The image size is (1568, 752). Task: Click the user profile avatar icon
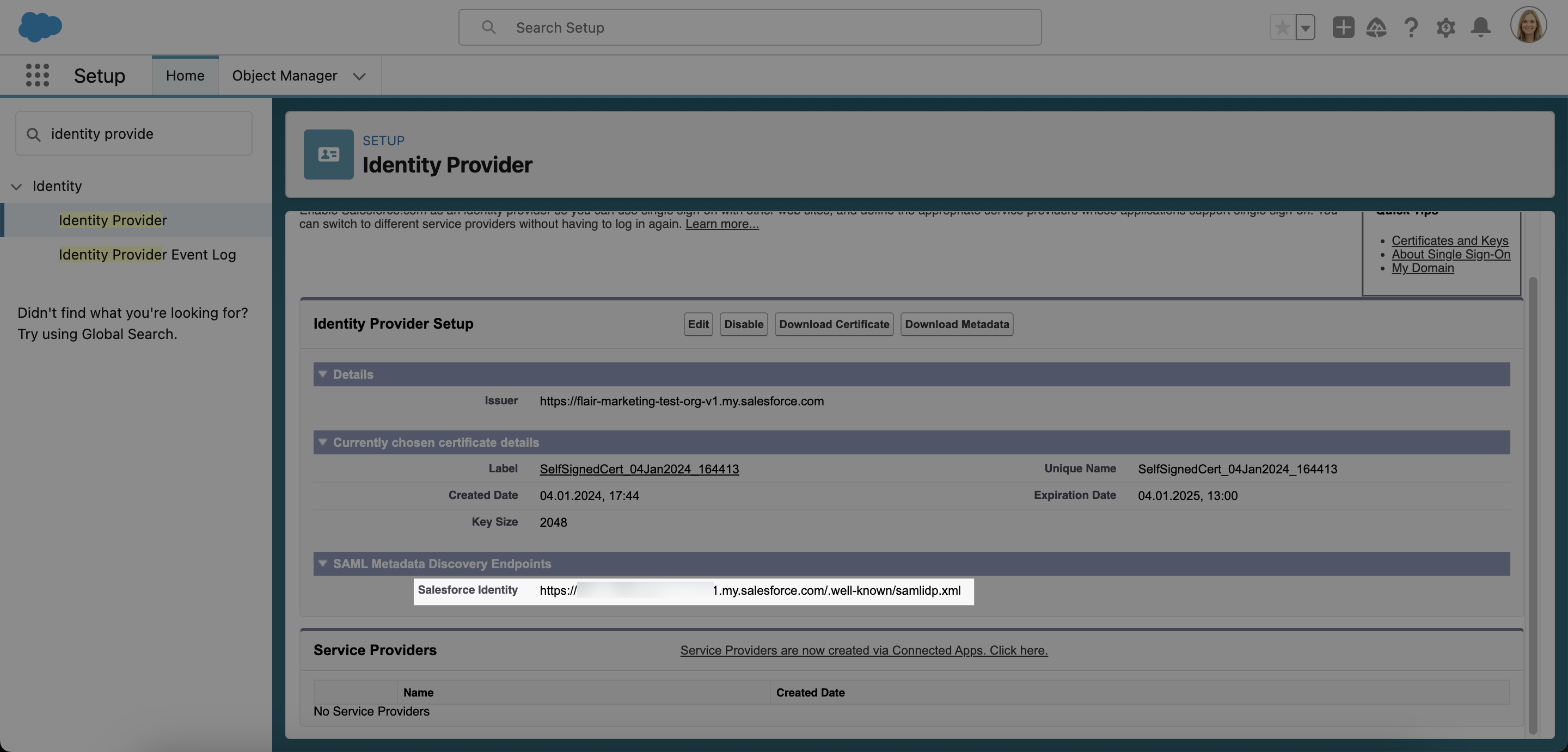(x=1528, y=27)
